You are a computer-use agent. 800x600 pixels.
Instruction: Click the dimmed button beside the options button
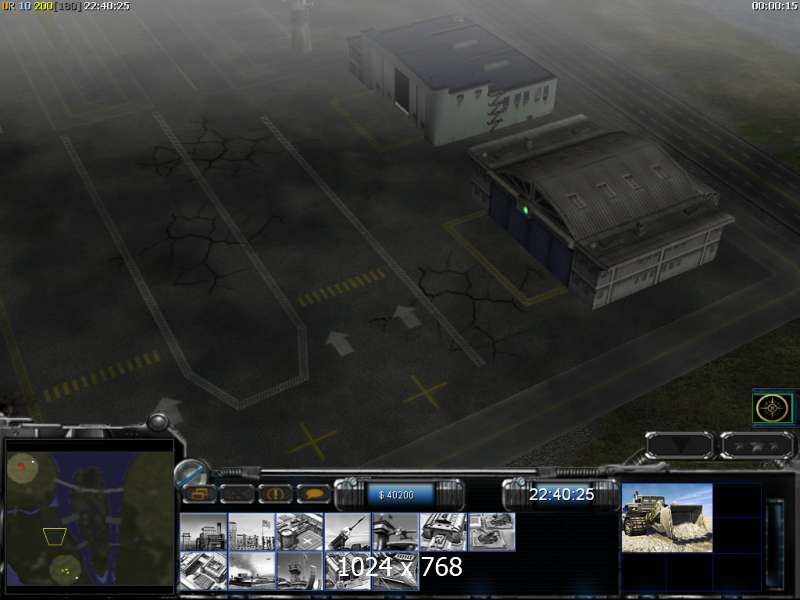coord(237,494)
